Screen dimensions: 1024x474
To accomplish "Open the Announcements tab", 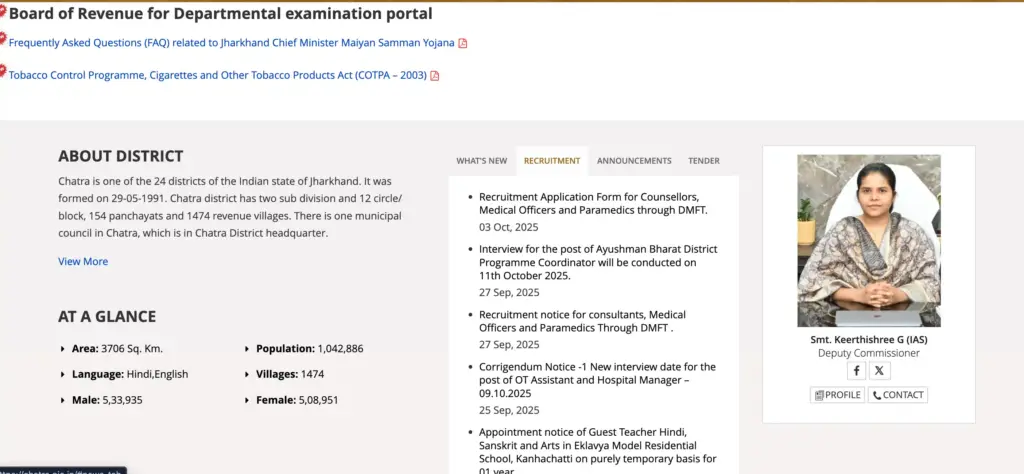I will tap(634, 161).
